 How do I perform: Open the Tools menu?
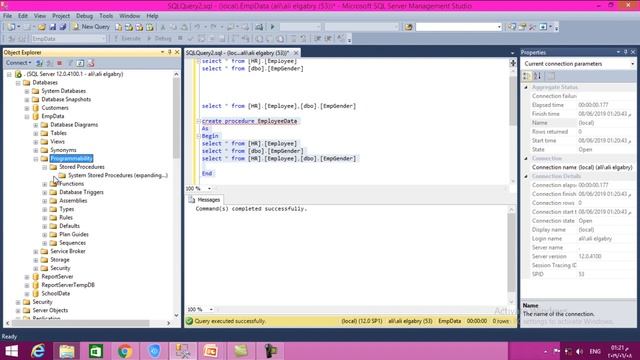pyautogui.click(x=106, y=16)
